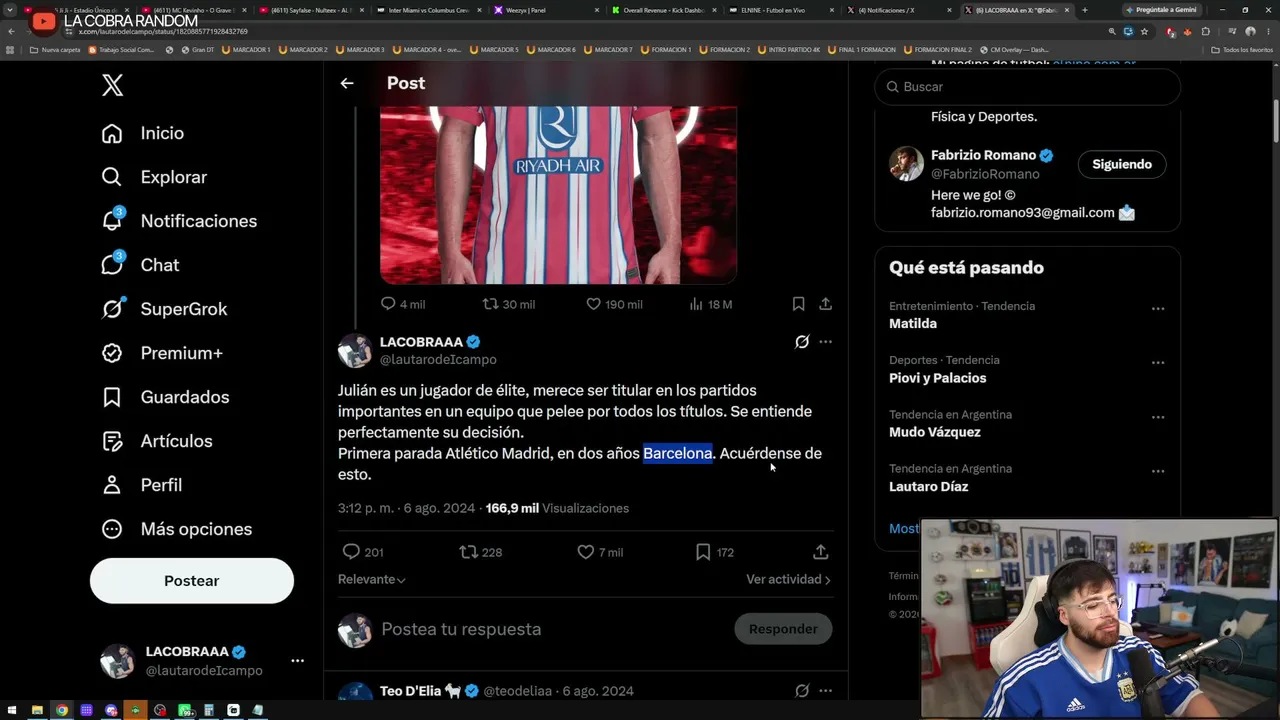
Task: Share the post with the Riyadh Air image
Action: [825, 304]
